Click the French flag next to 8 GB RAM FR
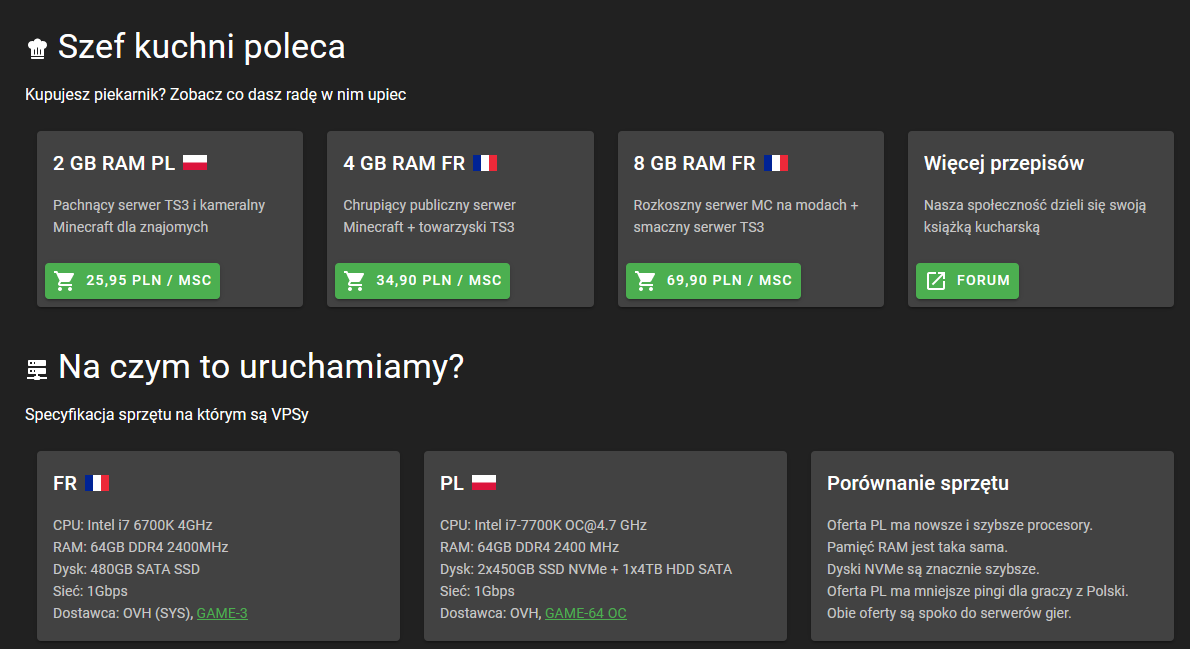Image resolution: width=1190 pixels, height=649 pixels. (x=776, y=163)
